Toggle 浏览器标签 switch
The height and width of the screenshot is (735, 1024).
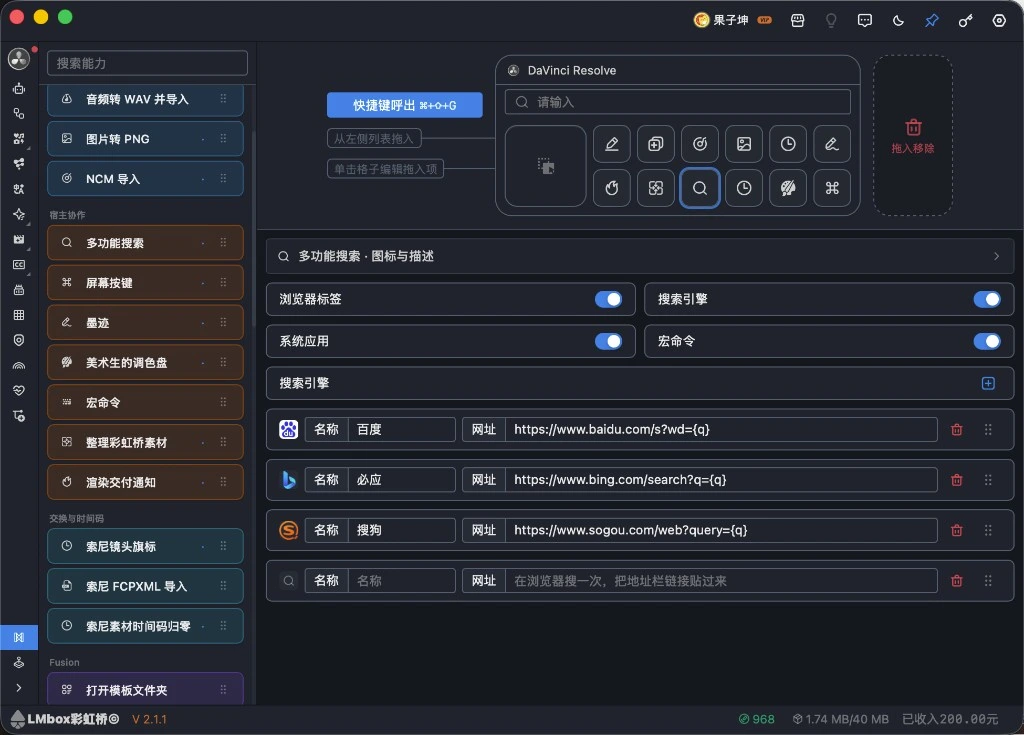(x=608, y=299)
